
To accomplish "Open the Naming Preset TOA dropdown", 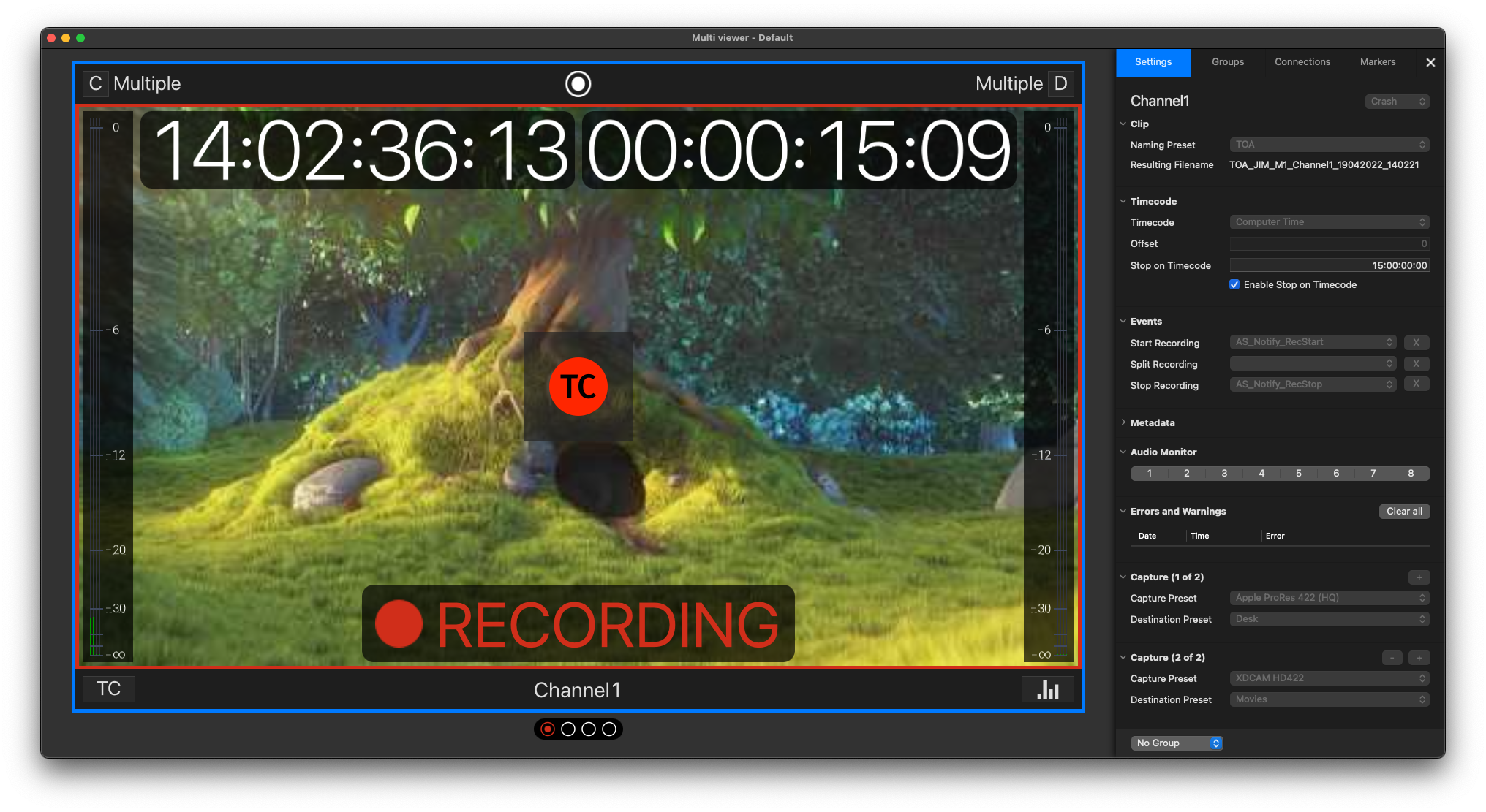I will click(1329, 145).
